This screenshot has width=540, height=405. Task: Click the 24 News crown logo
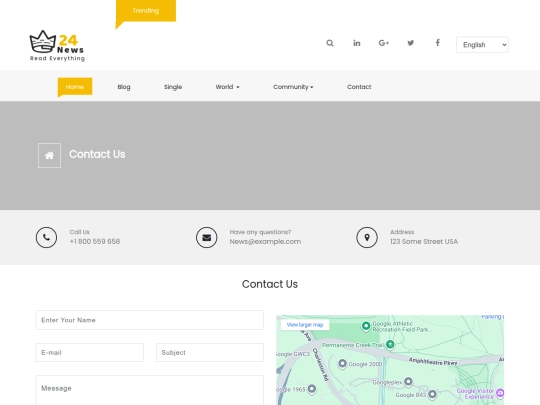tap(57, 45)
